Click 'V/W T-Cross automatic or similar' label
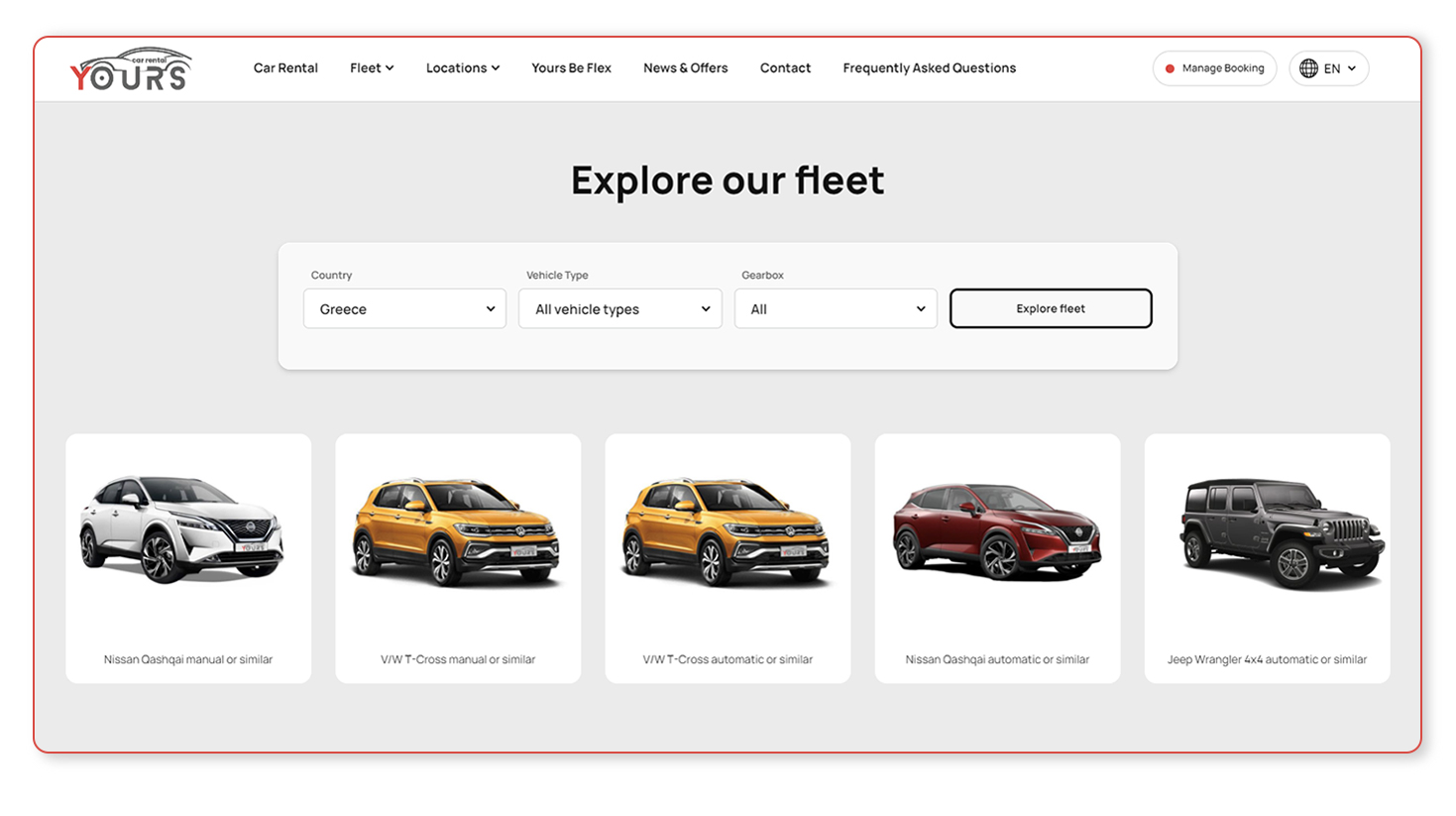 click(728, 659)
